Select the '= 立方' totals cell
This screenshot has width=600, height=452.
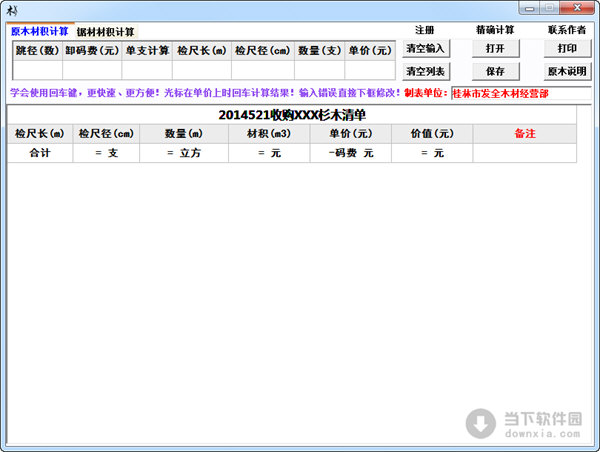click(184, 153)
